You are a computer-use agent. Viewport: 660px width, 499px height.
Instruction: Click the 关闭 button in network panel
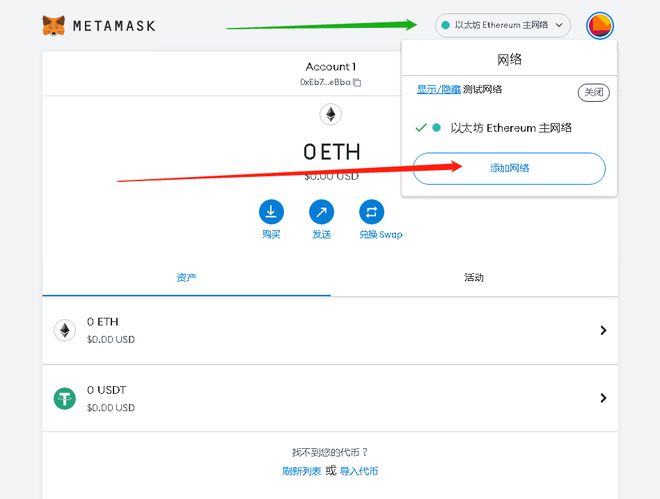pos(593,92)
